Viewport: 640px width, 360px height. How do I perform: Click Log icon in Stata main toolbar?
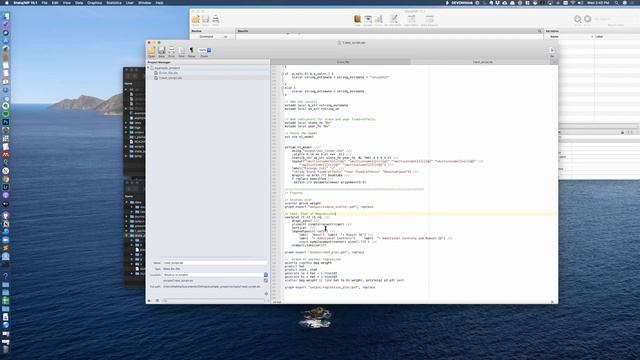pyautogui.click(x=358, y=20)
